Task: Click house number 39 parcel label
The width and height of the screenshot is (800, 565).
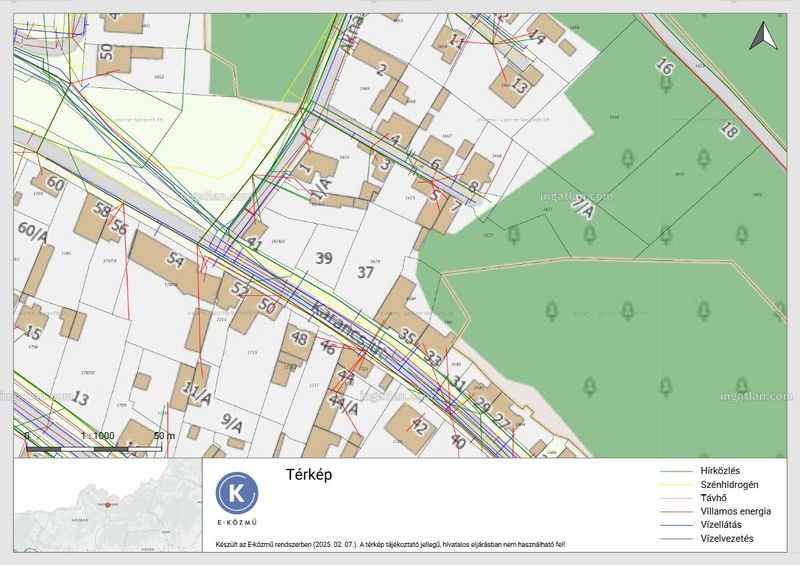Action: [x=324, y=258]
